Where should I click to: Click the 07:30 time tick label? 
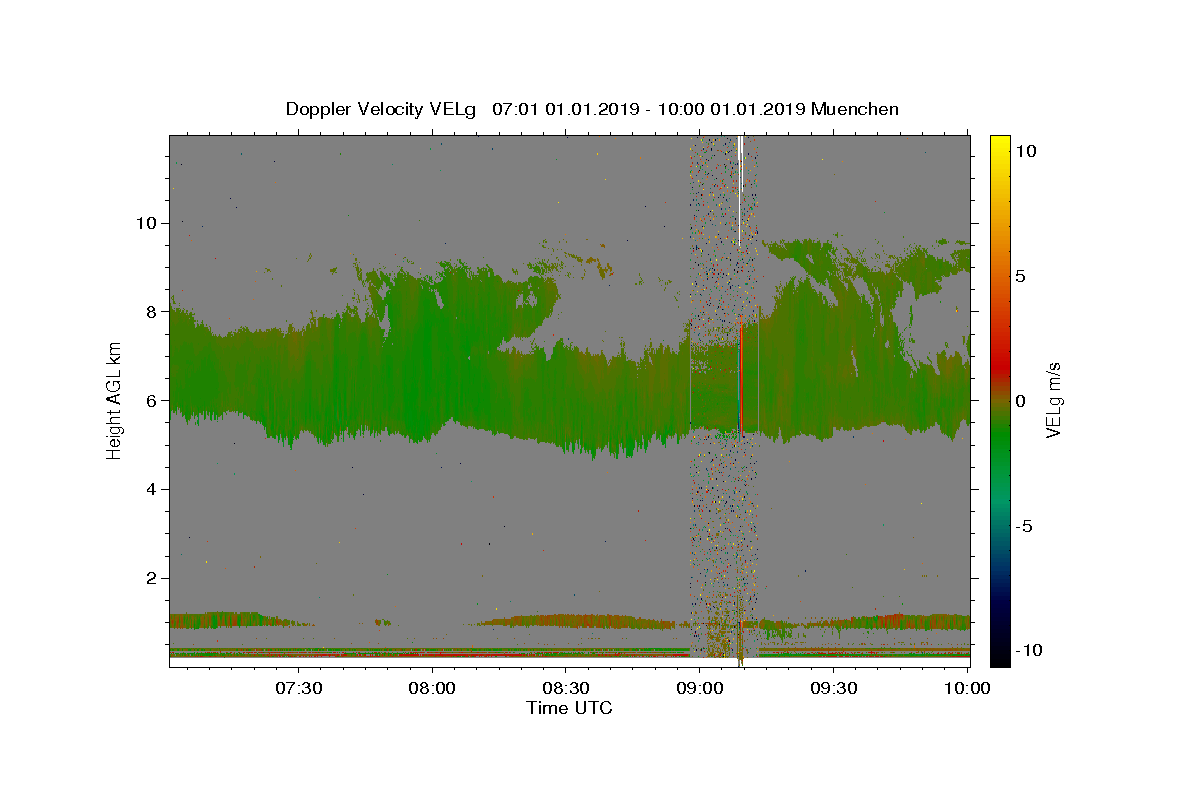[299, 689]
